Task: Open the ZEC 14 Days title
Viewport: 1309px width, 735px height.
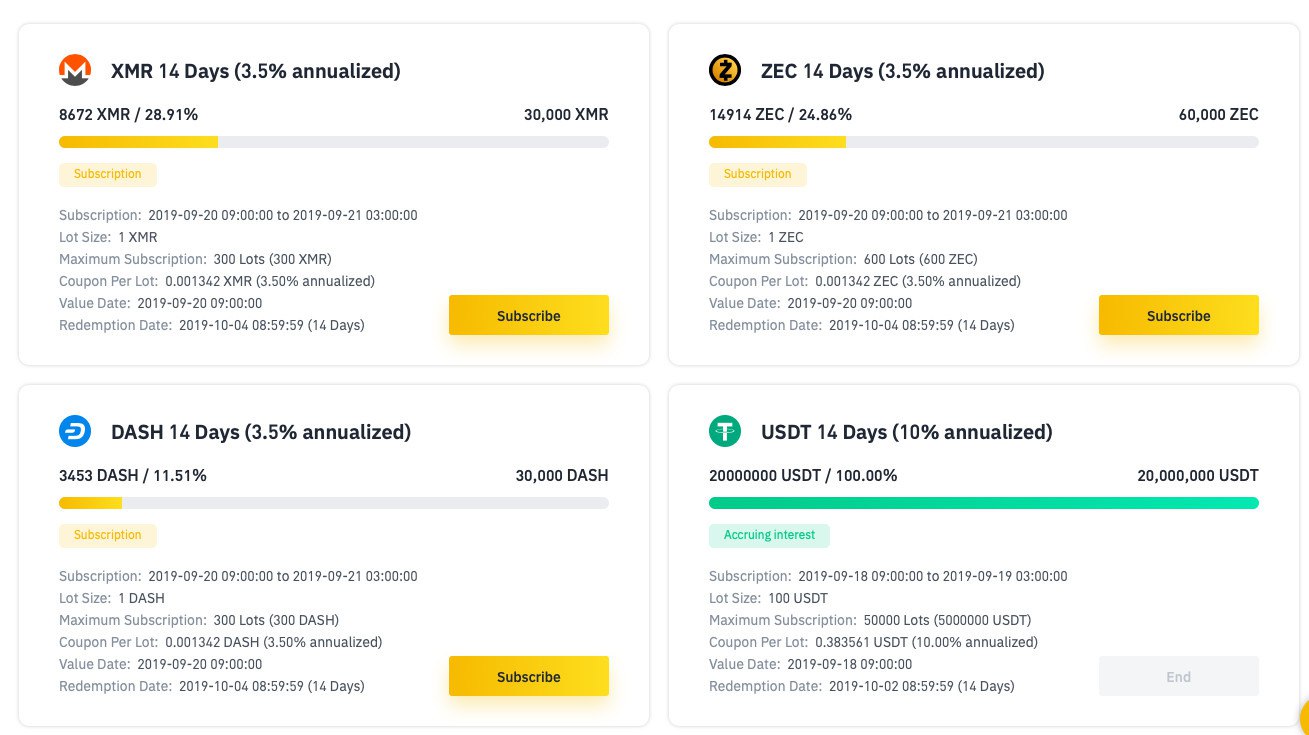Action: pos(903,71)
